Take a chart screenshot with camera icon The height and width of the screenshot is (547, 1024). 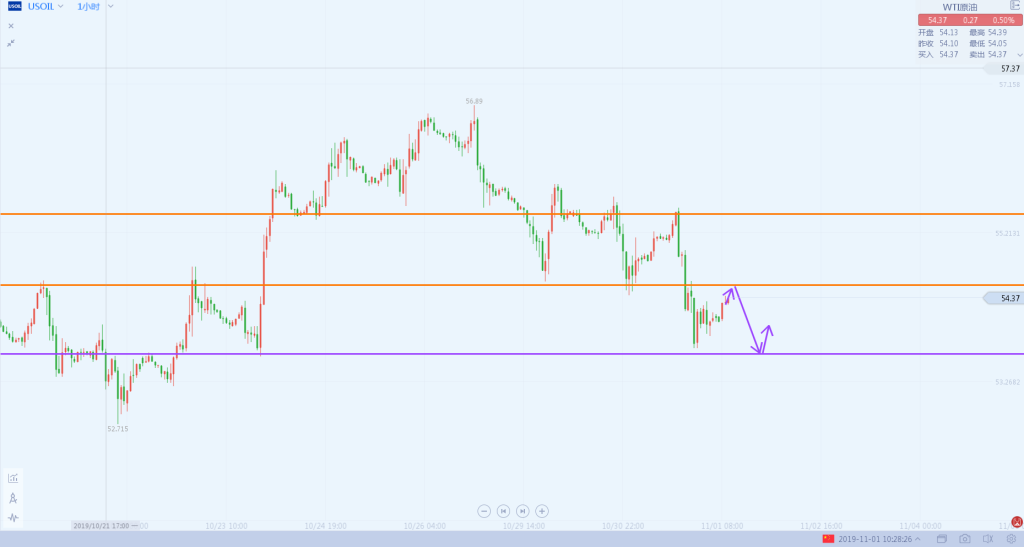pos(965,539)
